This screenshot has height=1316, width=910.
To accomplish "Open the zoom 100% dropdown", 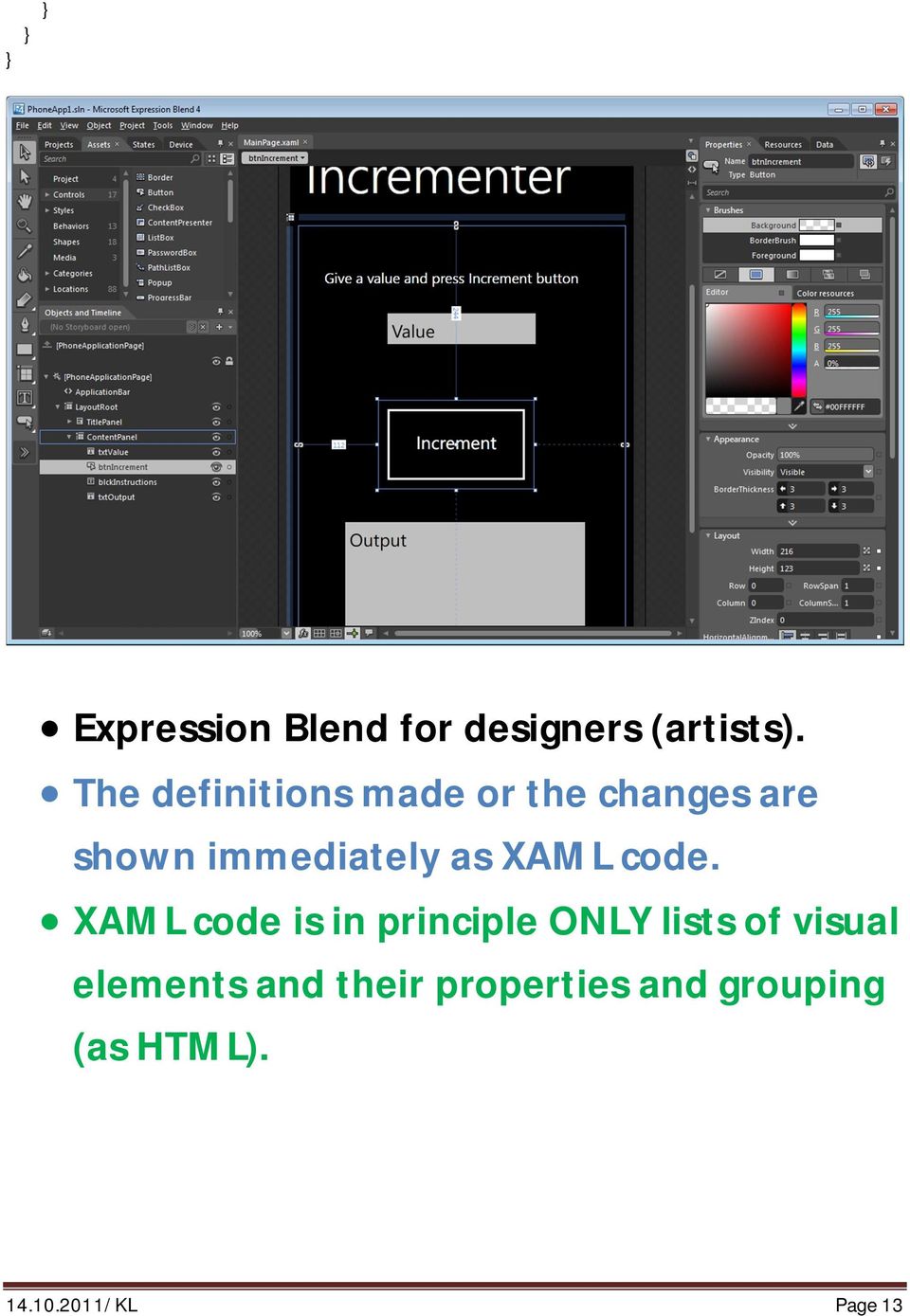I will click(x=286, y=633).
